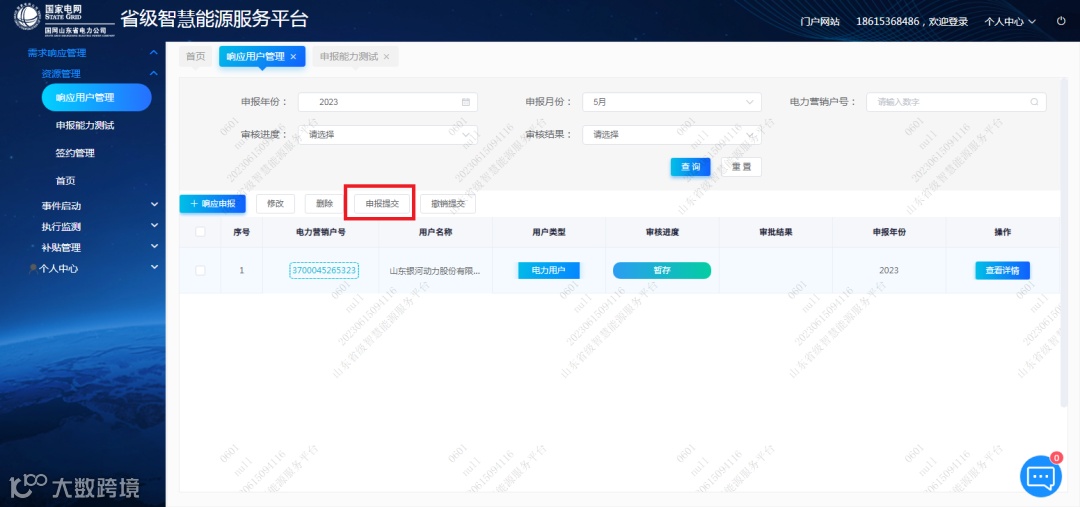Image resolution: width=1080 pixels, height=507 pixels.
Task: Select 响应用户管理 in sidebar
Action: pyautogui.click(x=96, y=97)
